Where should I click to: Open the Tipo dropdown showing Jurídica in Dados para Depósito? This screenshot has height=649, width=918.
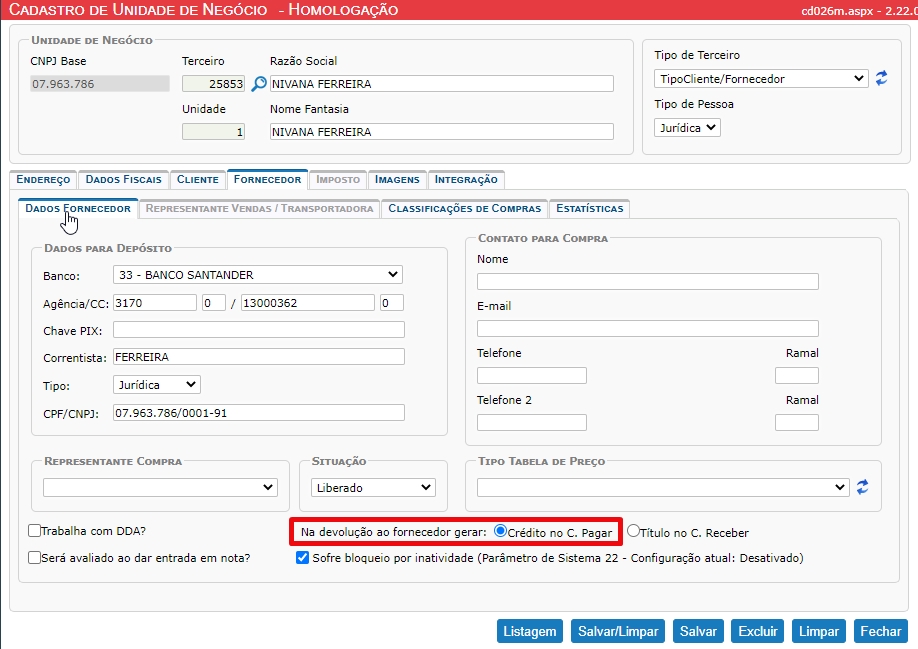pos(156,384)
